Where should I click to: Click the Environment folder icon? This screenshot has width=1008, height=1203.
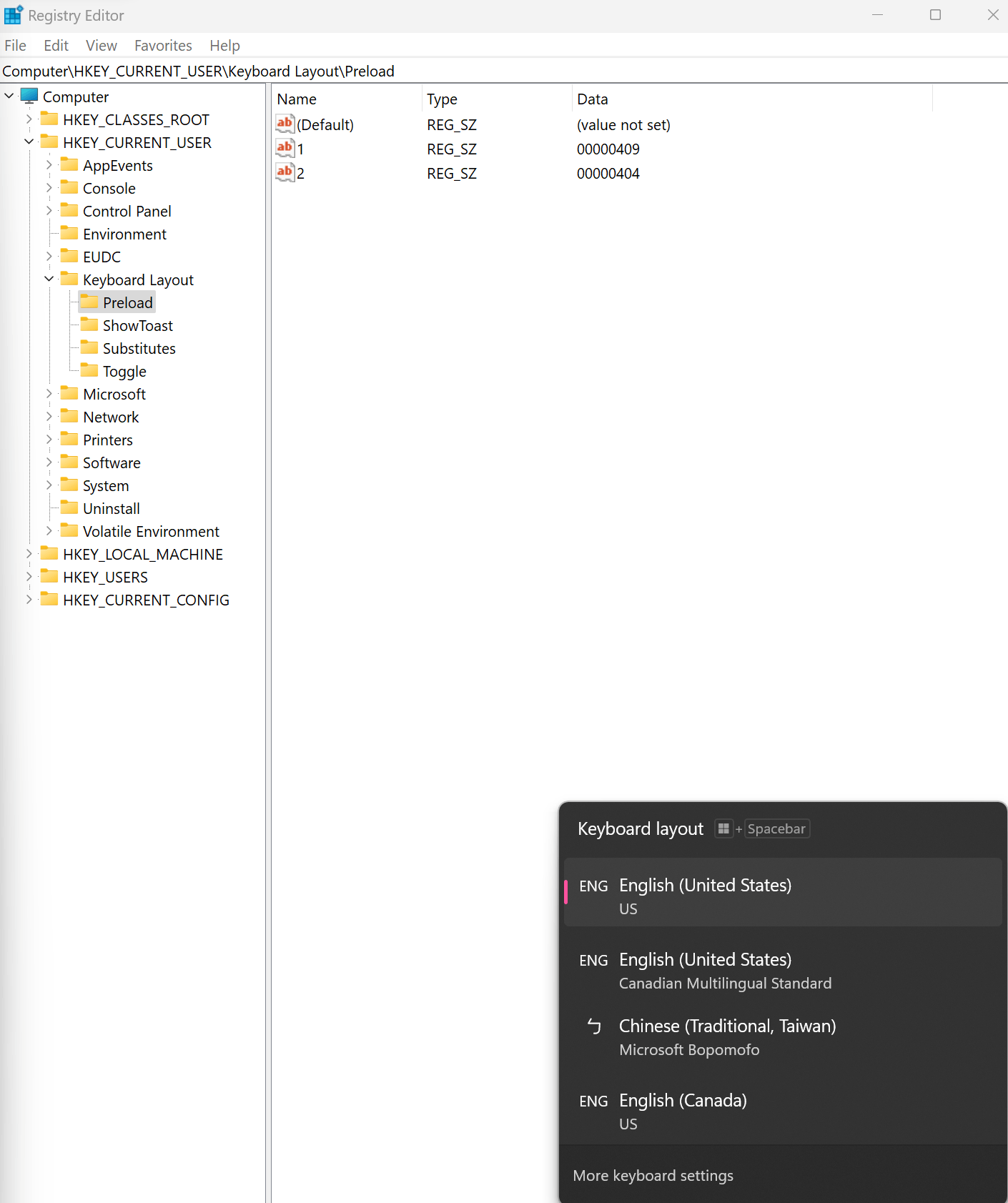69,233
